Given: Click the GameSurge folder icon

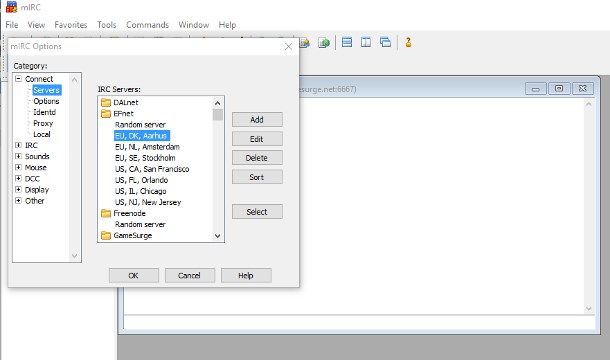Looking at the screenshot, I should coord(106,235).
